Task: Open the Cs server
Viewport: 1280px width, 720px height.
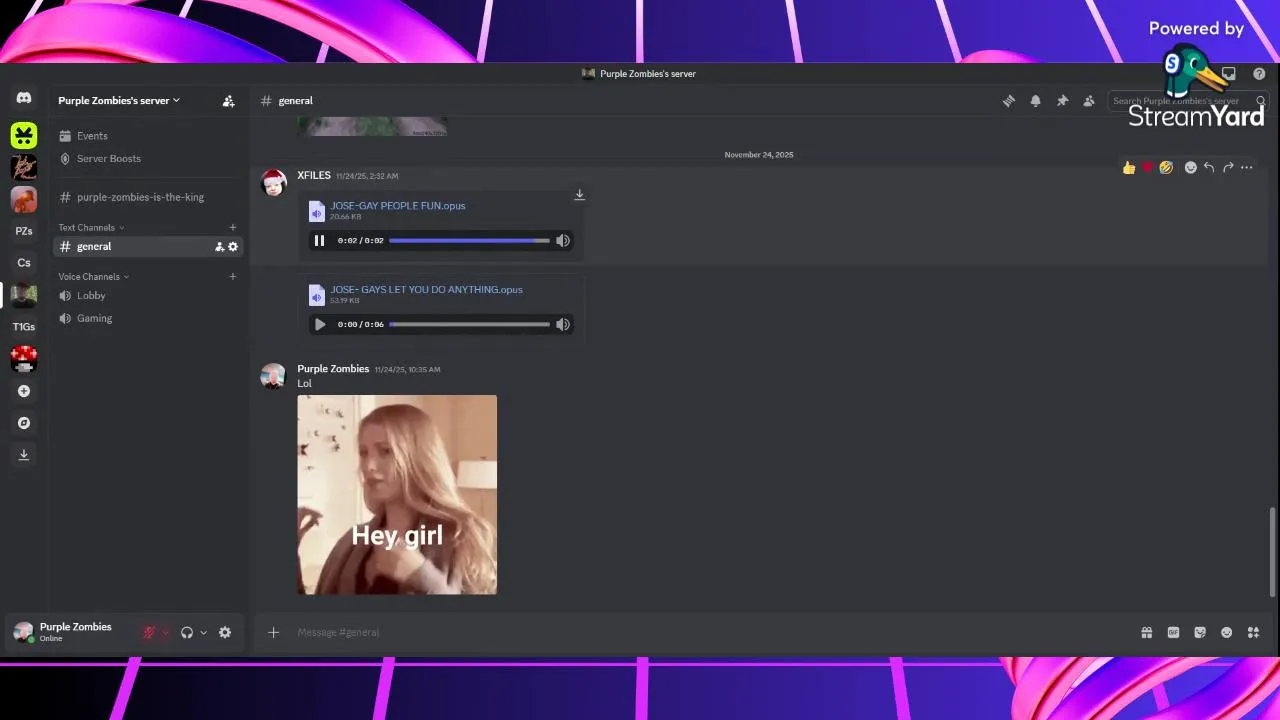Action: [24, 263]
